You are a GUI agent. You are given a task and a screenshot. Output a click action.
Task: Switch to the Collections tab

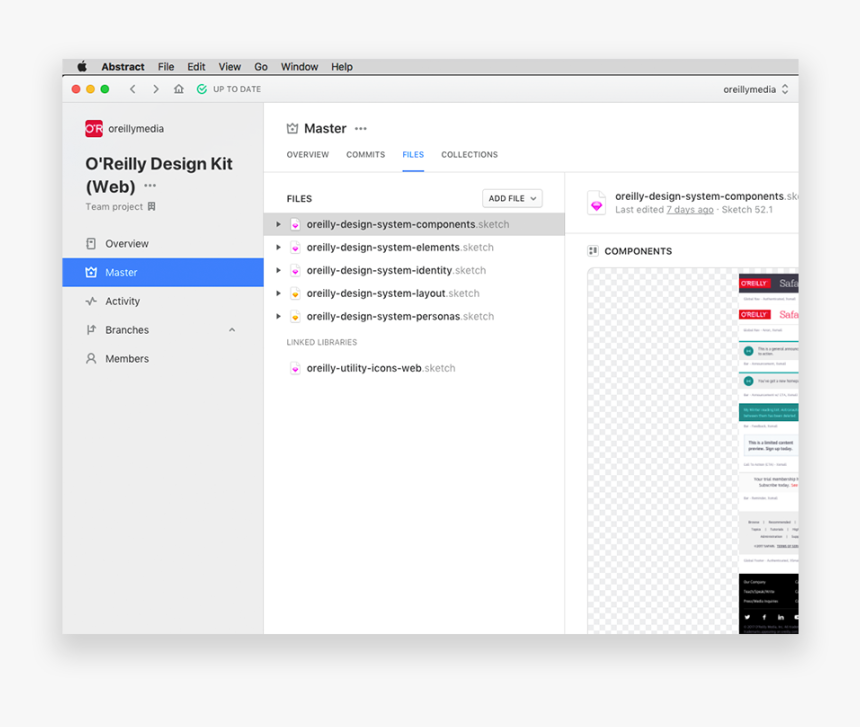[469, 155]
